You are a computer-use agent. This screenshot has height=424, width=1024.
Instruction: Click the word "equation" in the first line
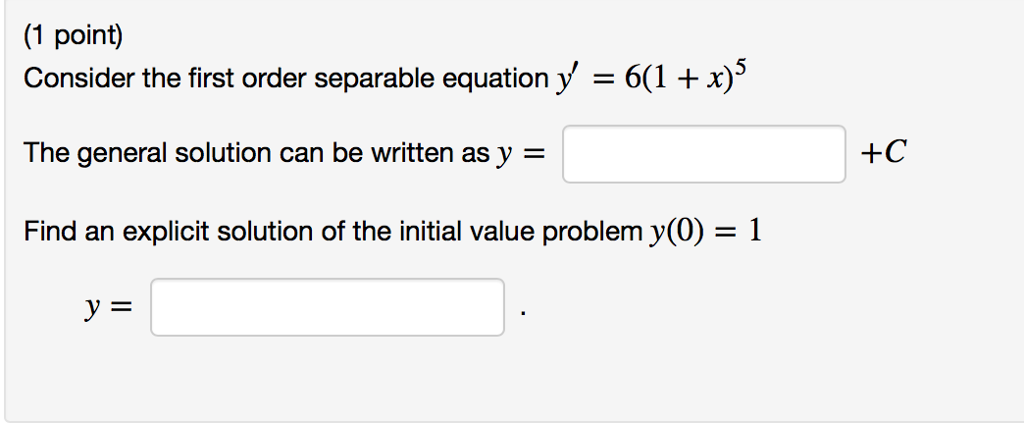pos(495,80)
